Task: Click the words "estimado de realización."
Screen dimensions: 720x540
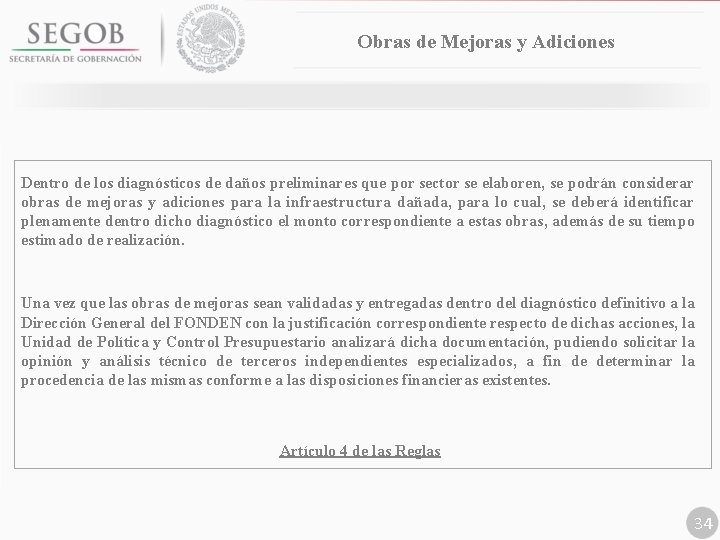Action: [102, 240]
